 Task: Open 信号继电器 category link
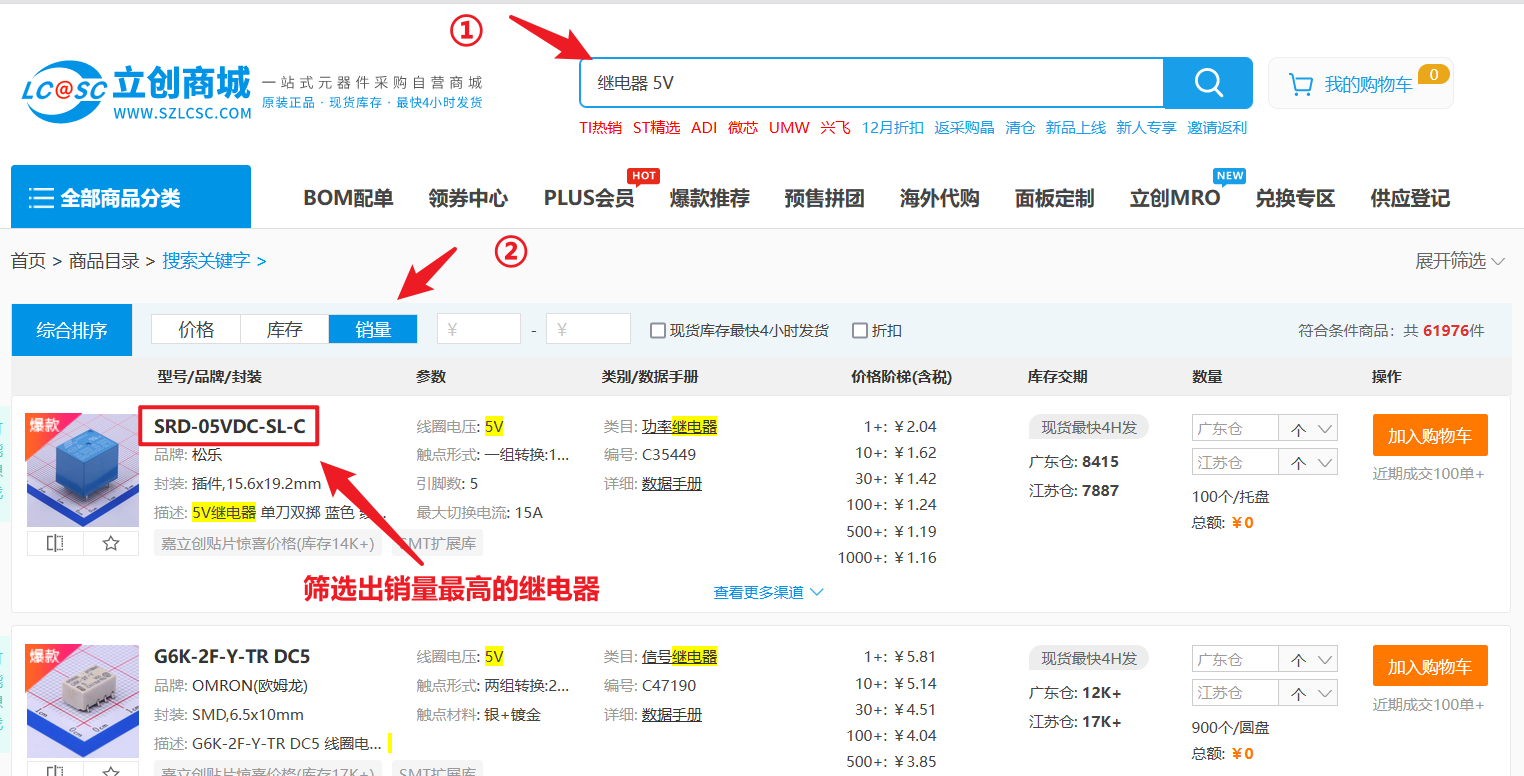point(680,657)
